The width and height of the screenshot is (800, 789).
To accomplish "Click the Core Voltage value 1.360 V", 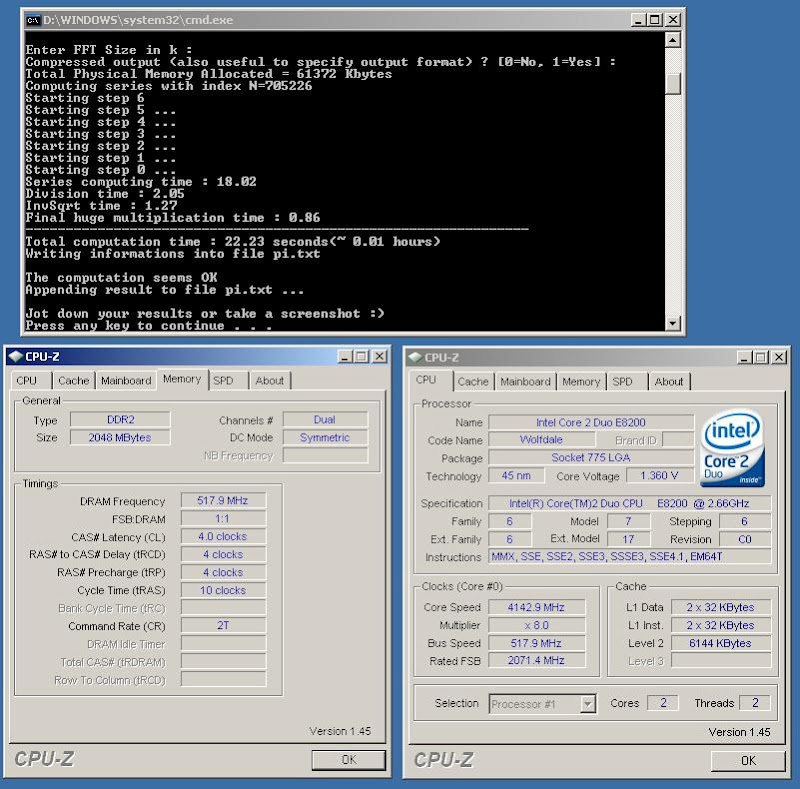I will click(x=660, y=476).
